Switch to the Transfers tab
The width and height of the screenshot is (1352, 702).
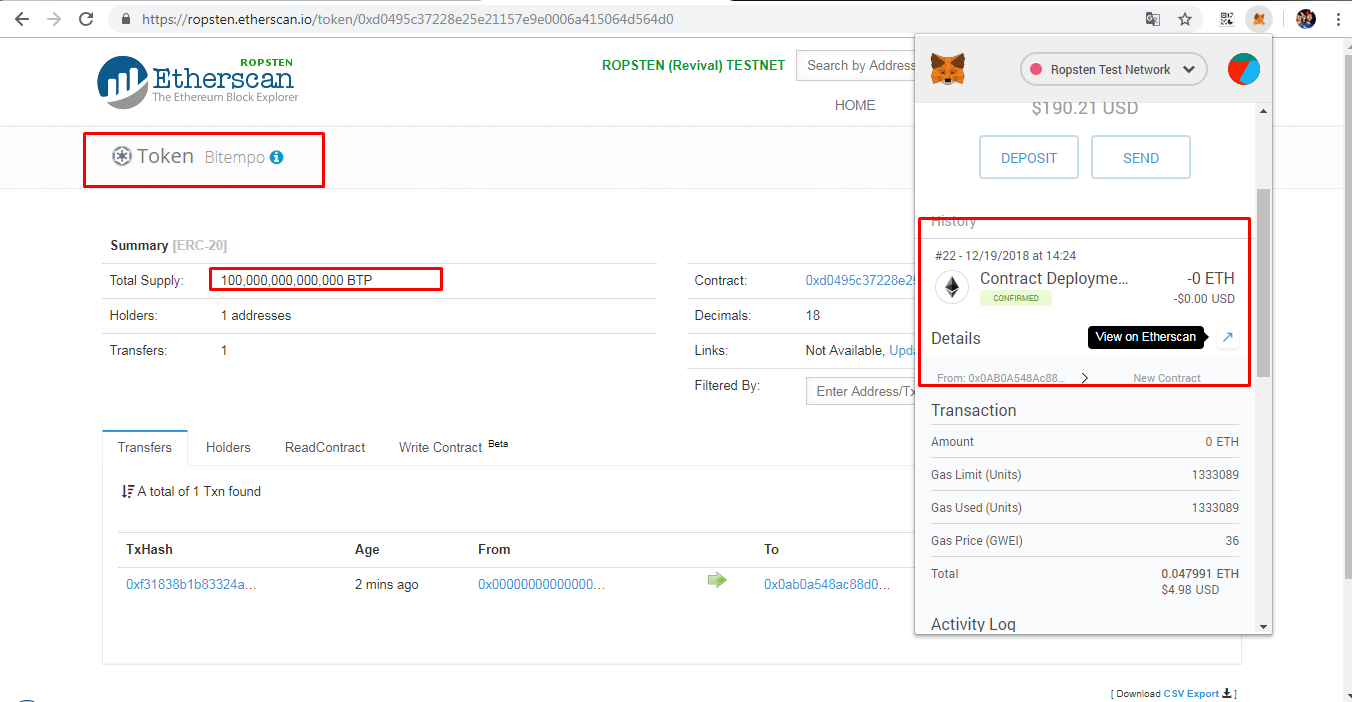pyautogui.click(x=145, y=447)
